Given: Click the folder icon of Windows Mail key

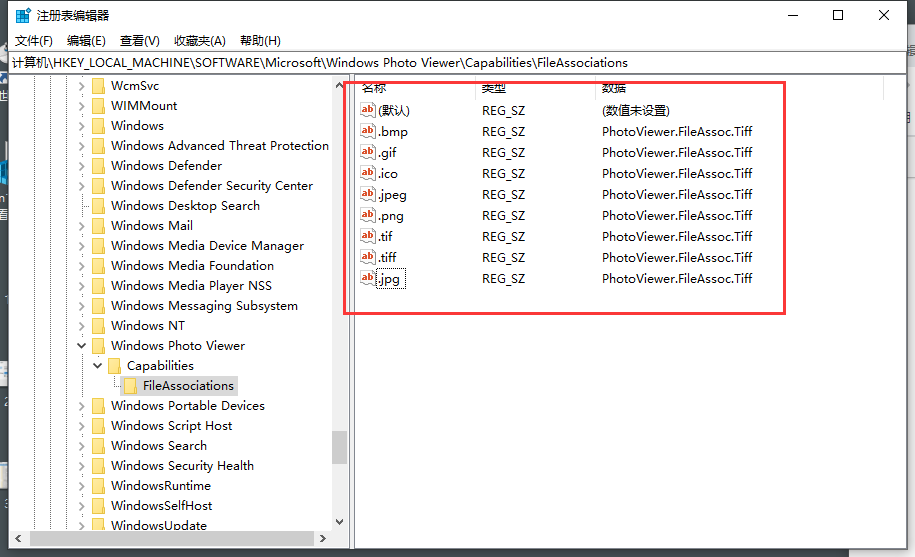Looking at the screenshot, I should click(x=99, y=226).
